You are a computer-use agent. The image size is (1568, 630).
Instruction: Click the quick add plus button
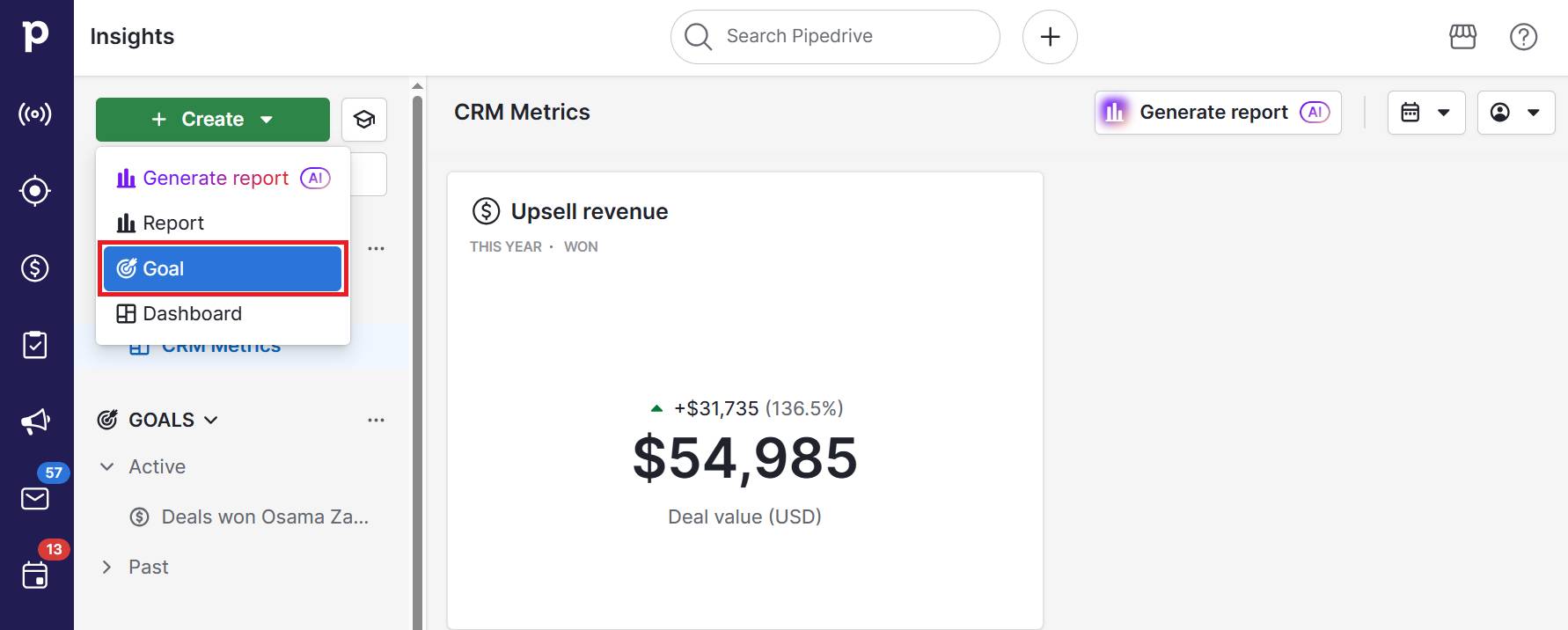pos(1050,37)
